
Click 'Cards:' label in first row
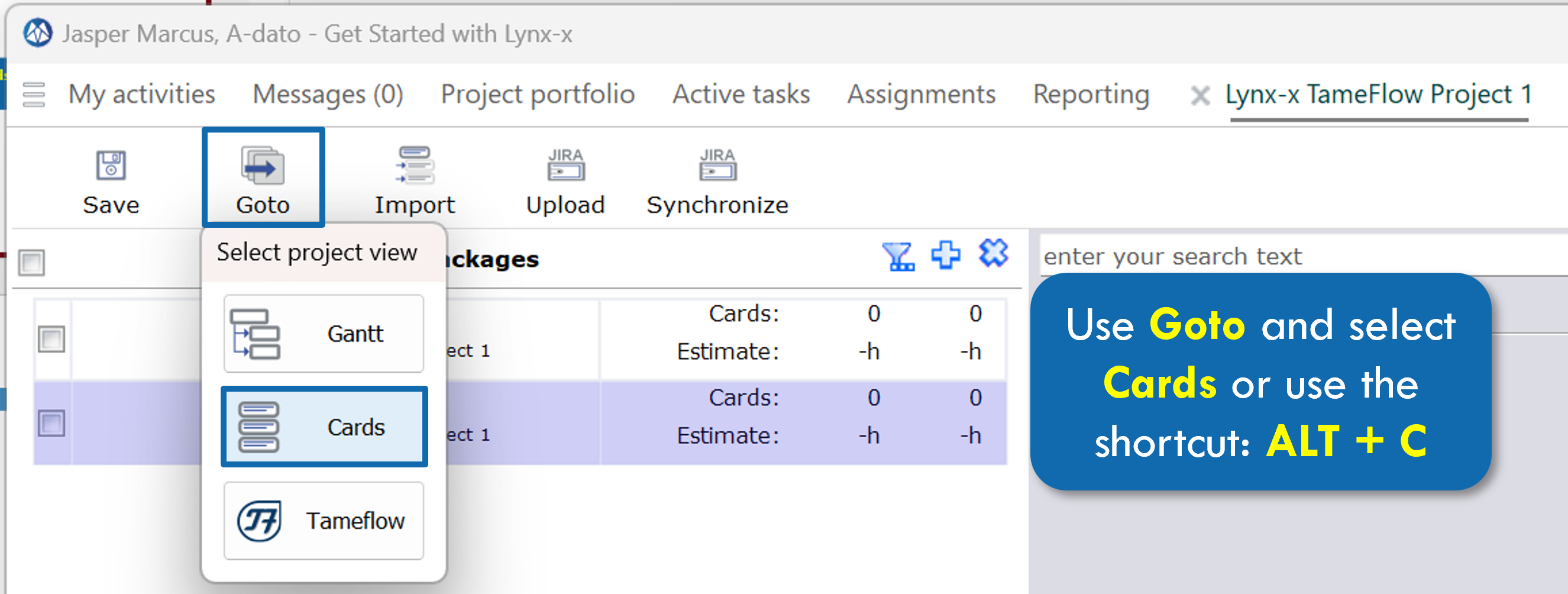click(x=743, y=314)
